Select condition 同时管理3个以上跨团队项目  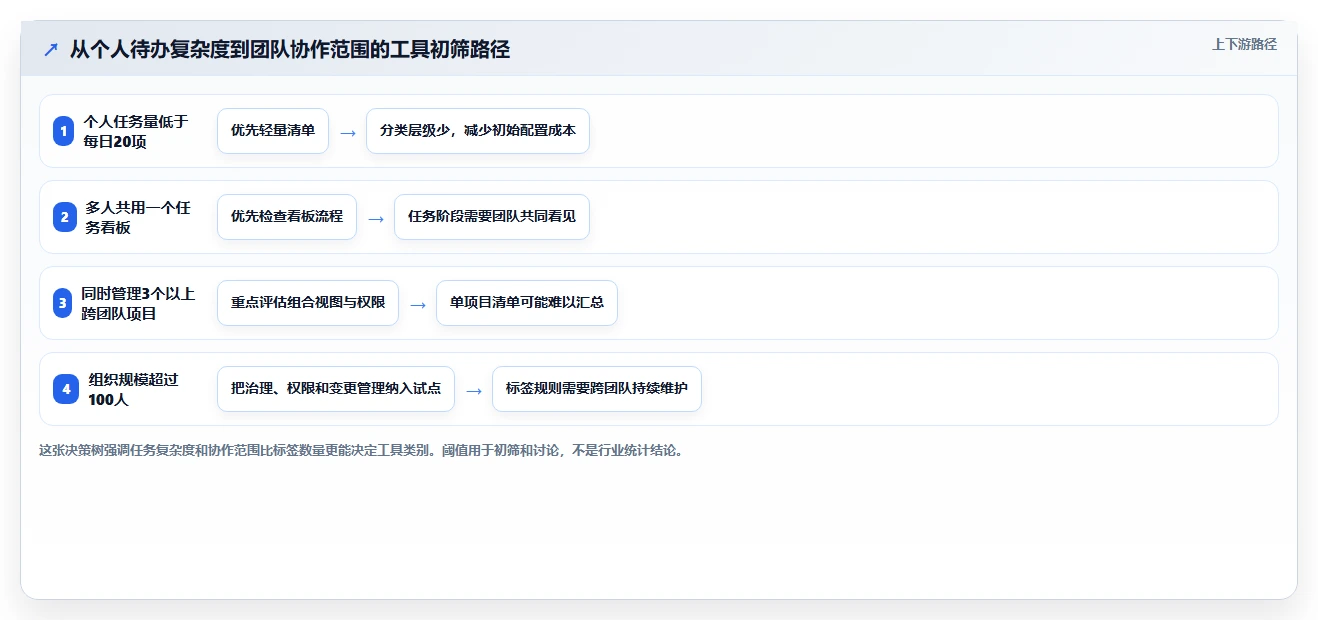click(138, 303)
